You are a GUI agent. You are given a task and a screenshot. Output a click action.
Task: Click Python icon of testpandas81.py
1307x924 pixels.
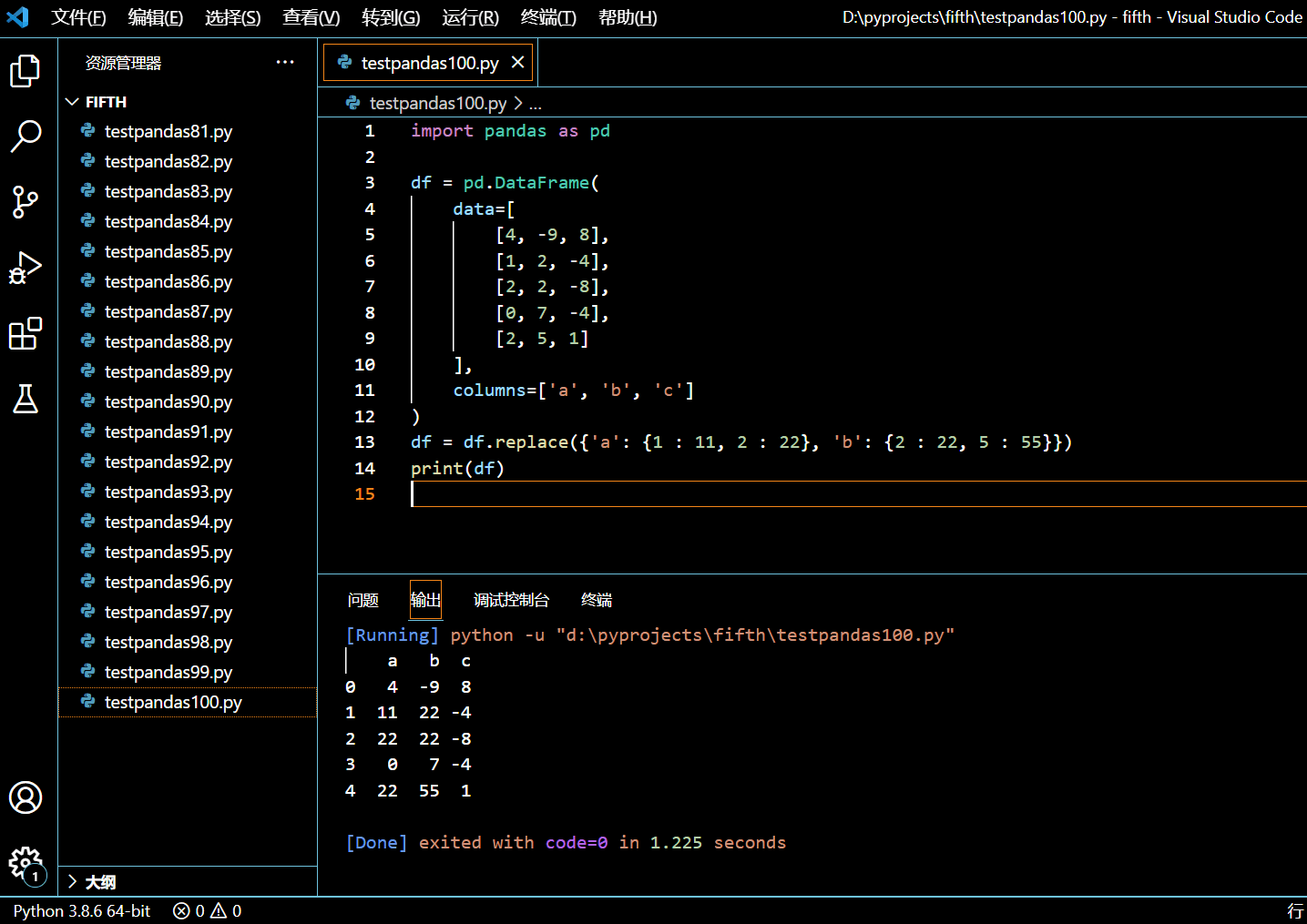pos(88,131)
